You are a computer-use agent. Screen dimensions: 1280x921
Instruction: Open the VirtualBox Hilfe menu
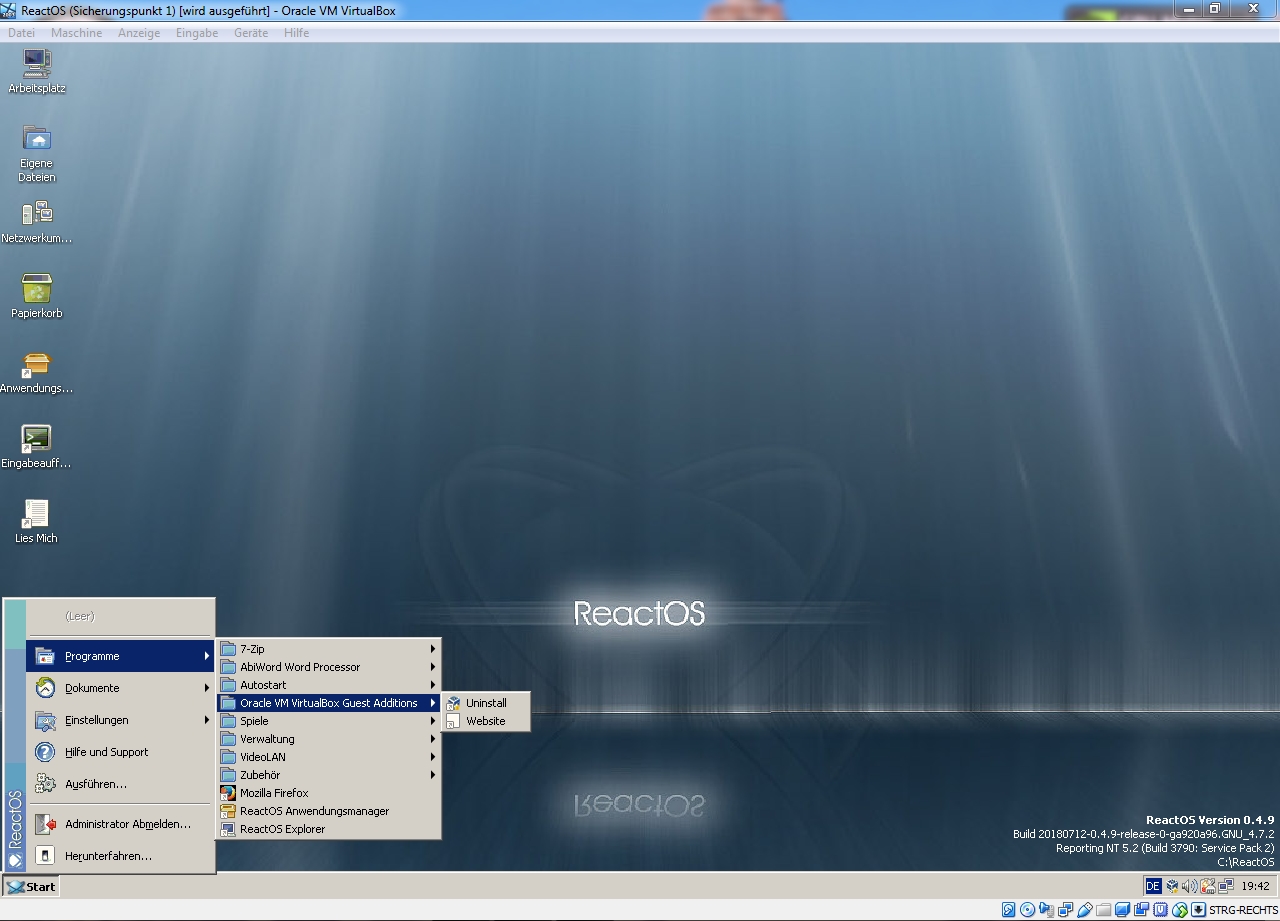click(x=297, y=33)
